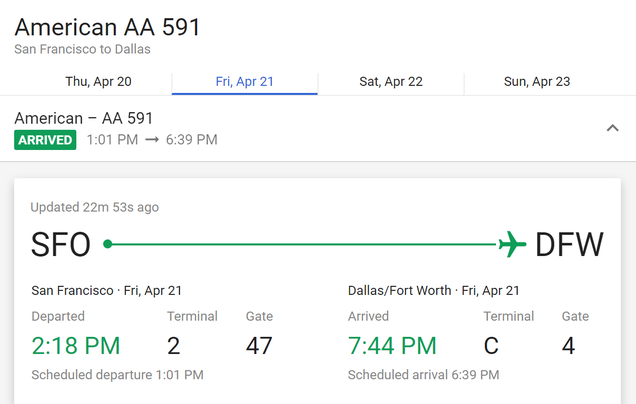Click the SFO airport code
This screenshot has height=404, width=636.
pos(61,245)
